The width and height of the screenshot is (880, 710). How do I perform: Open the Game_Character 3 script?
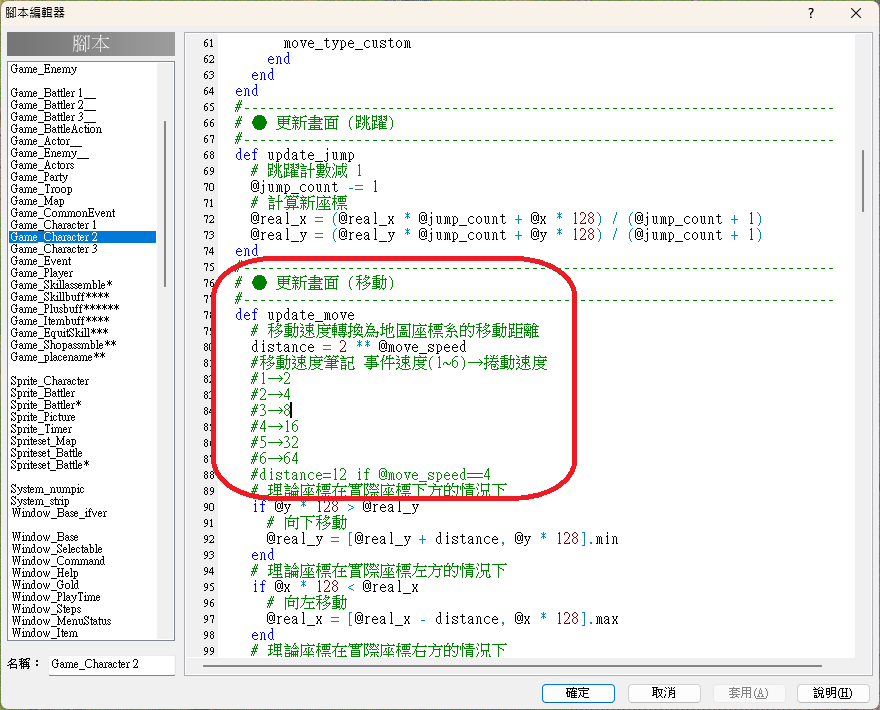click(x=53, y=249)
